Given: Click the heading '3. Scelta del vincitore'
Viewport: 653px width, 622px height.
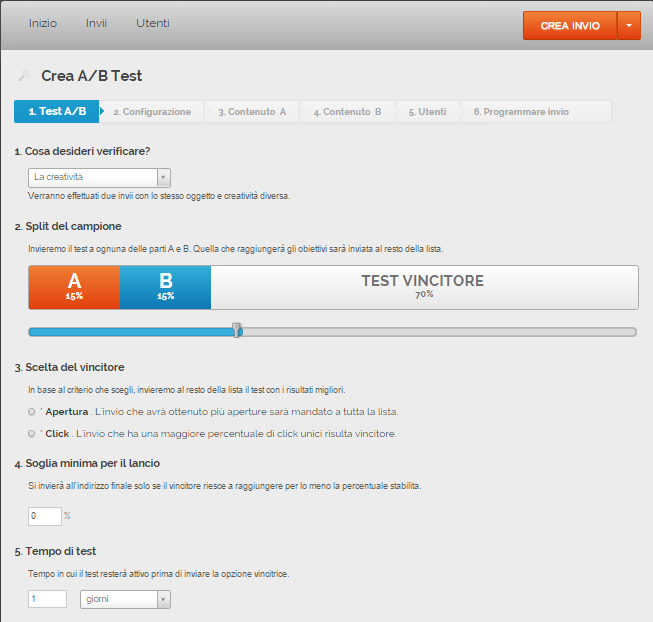Looking at the screenshot, I should (x=69, y=367).
